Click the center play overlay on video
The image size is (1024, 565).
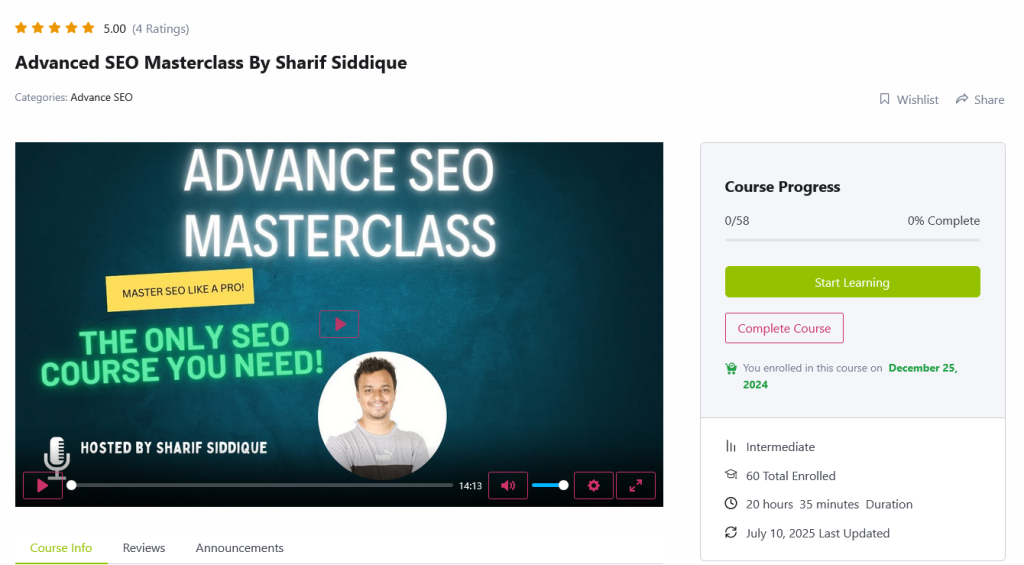coord(339,324)
